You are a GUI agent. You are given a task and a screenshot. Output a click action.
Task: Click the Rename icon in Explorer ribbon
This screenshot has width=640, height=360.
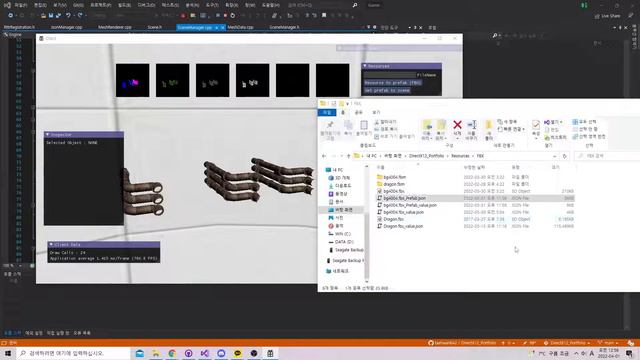471,124
